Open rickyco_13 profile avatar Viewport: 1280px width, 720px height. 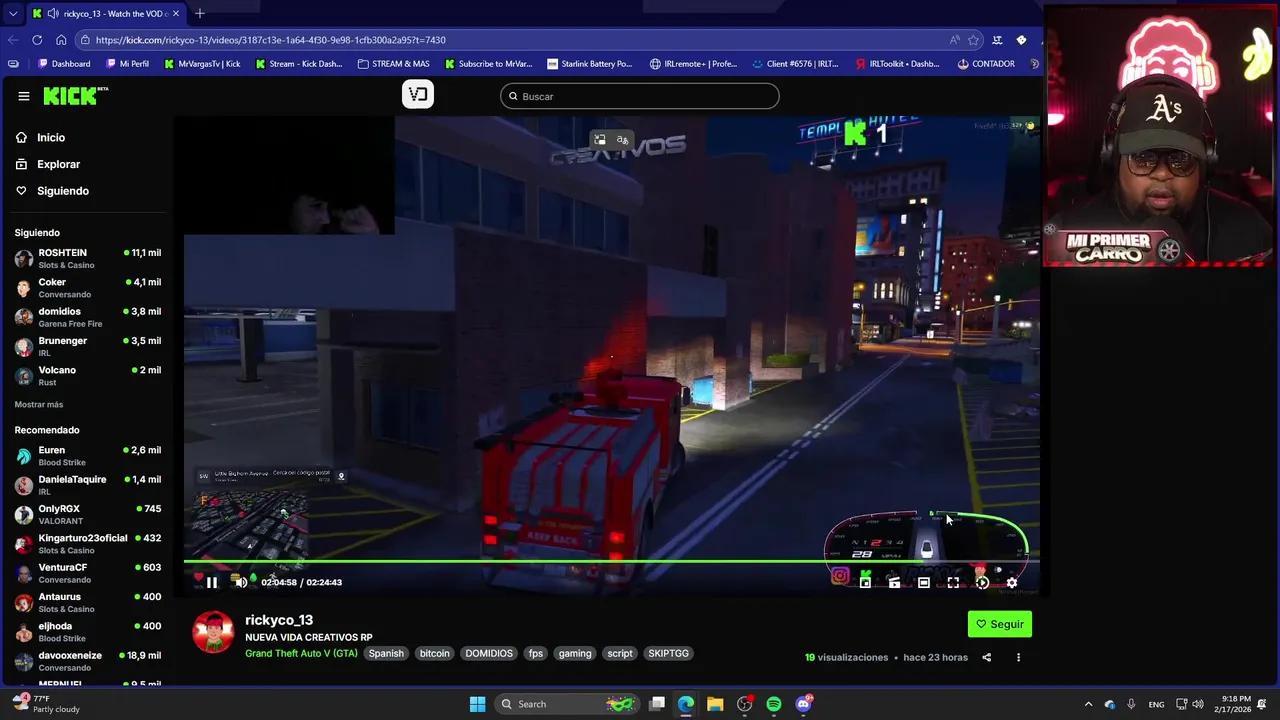tap(213, 632)
